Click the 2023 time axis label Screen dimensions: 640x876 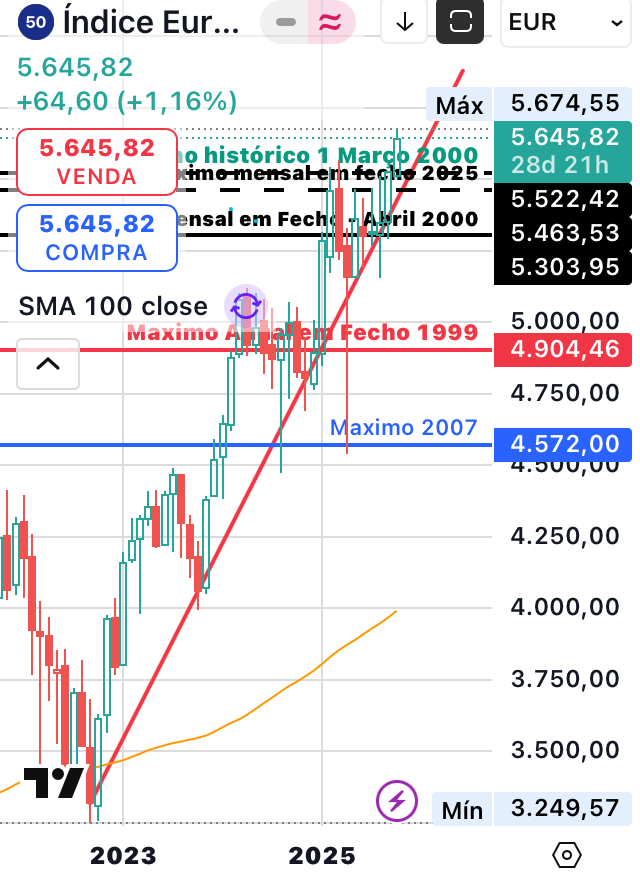[123, 856]
